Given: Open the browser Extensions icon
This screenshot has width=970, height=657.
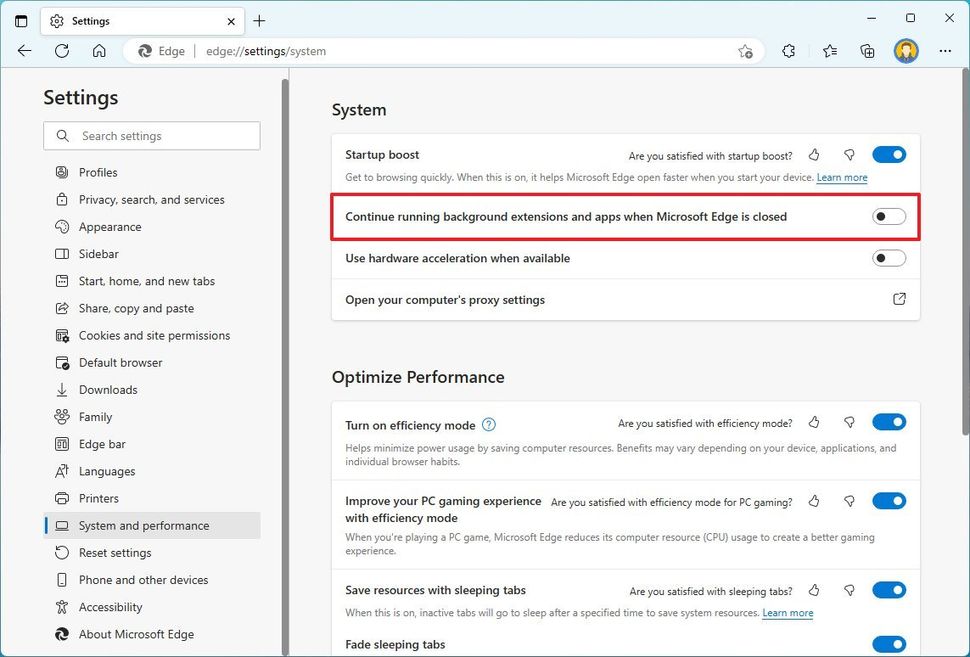Looking at the screenshot, I should pos(789,50).
